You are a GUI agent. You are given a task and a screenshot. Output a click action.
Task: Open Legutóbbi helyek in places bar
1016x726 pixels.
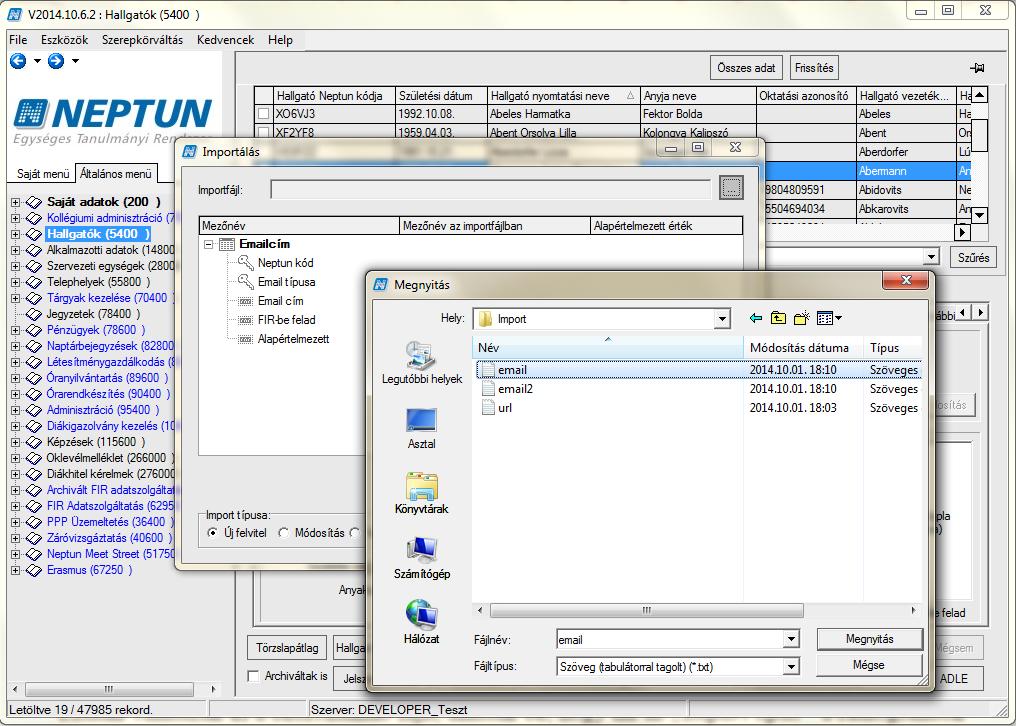[422, 363]
